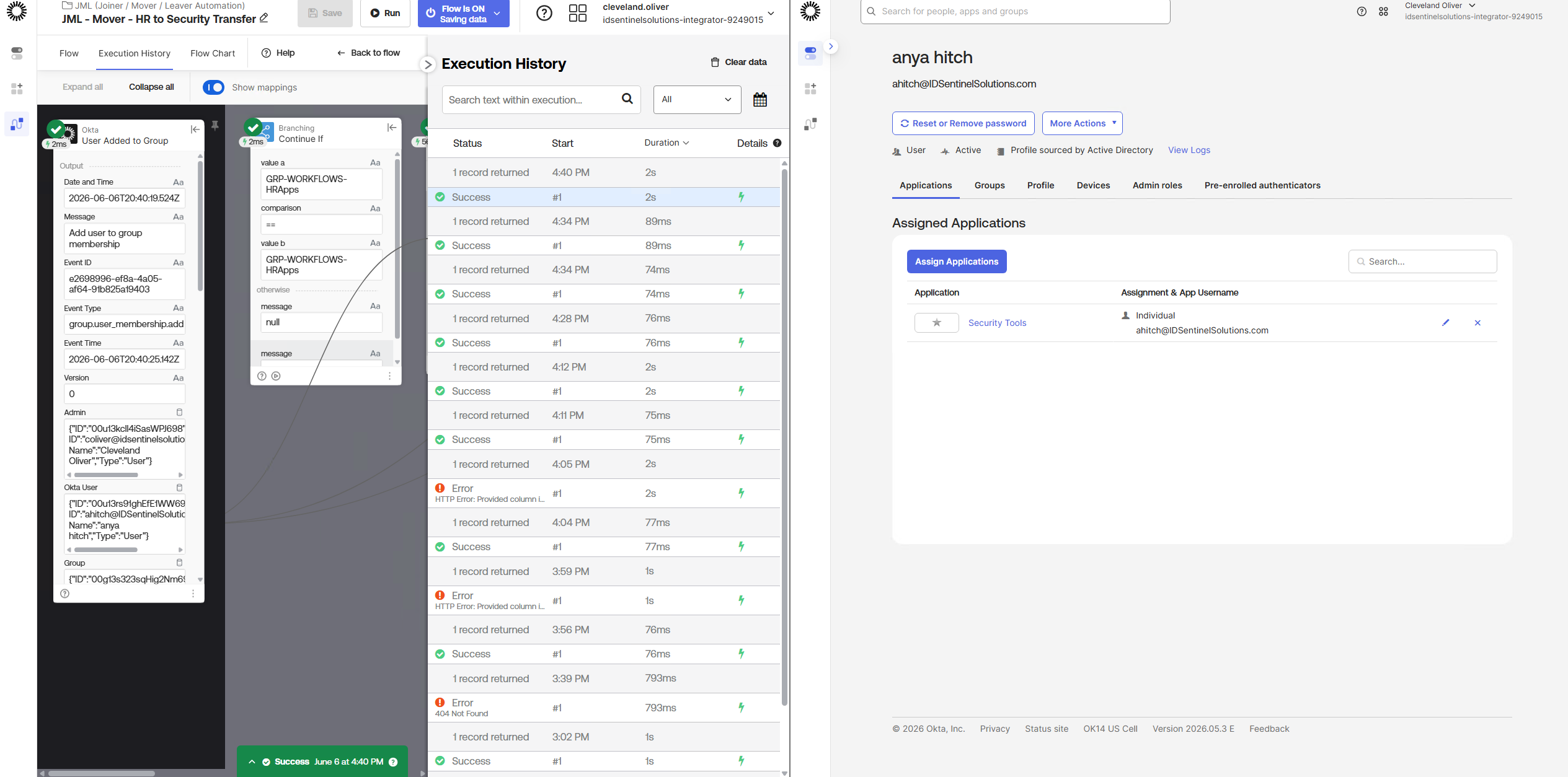
Task: Pin the User Added to Group card
Action: point(215,126)
